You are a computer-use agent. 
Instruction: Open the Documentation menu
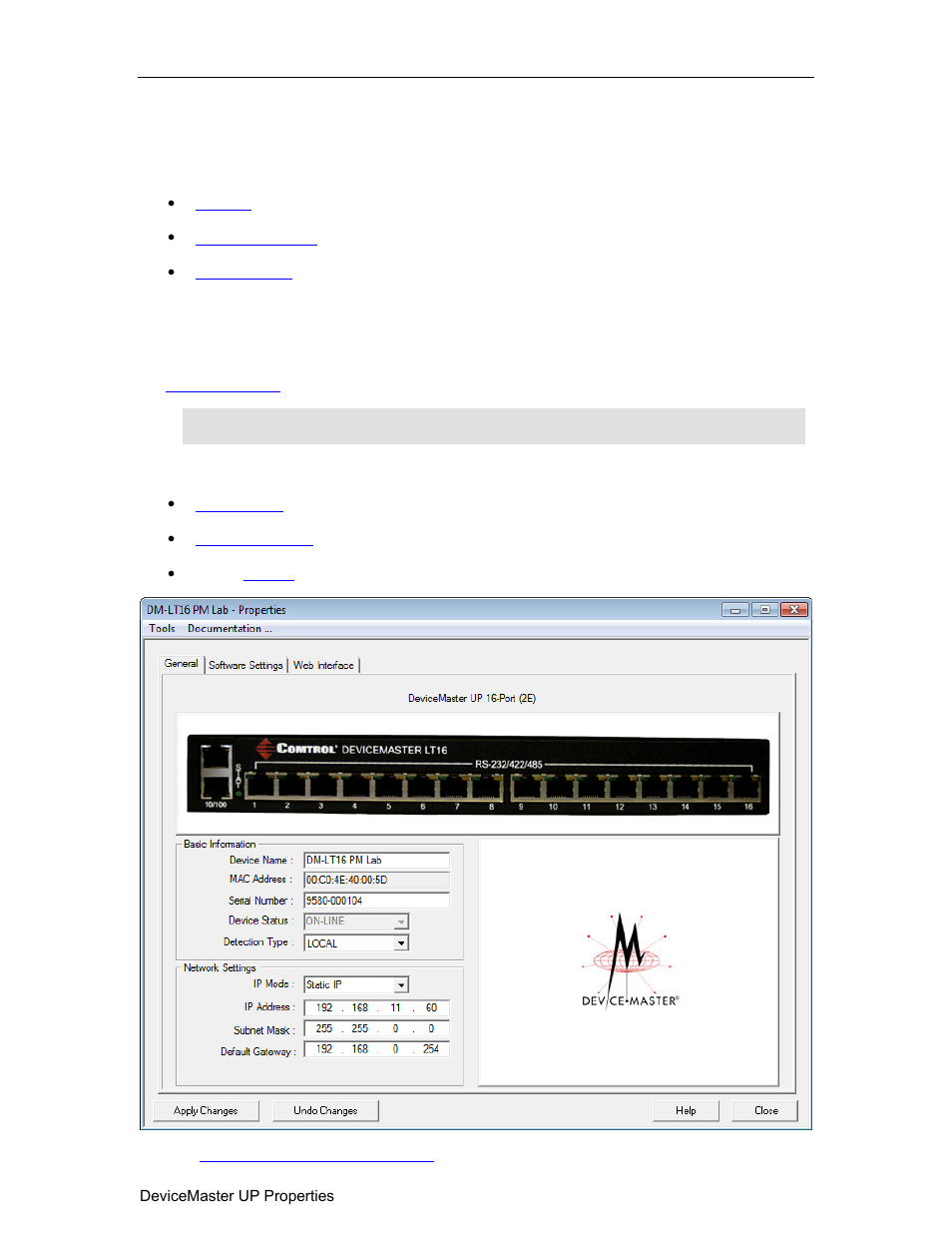pyautogui.click(x=230, y=629)
